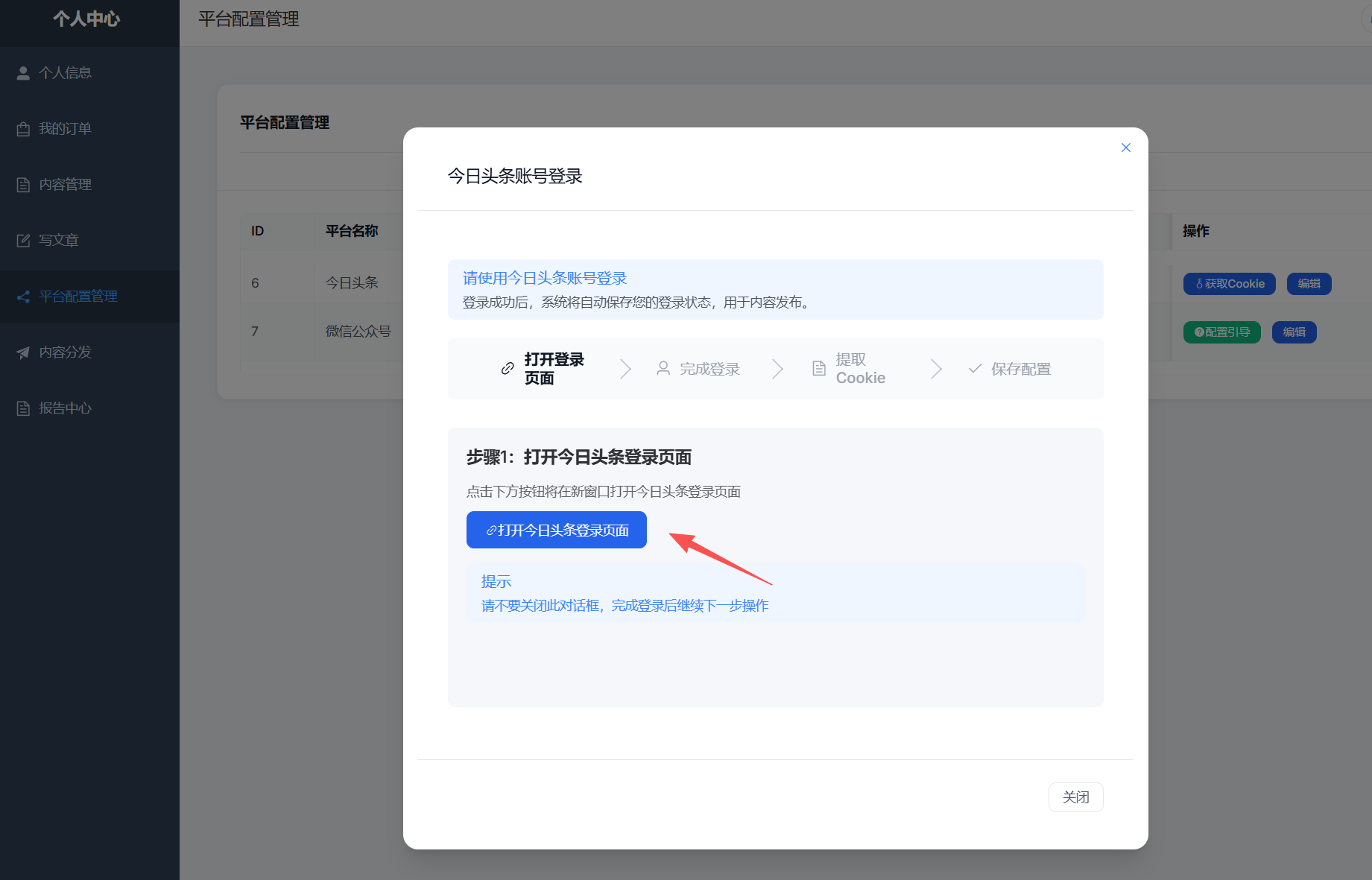The image size is (1372, 880).
Task: Close the 今日头条账号登录 dialog with X
Action: coord(1126,148)
